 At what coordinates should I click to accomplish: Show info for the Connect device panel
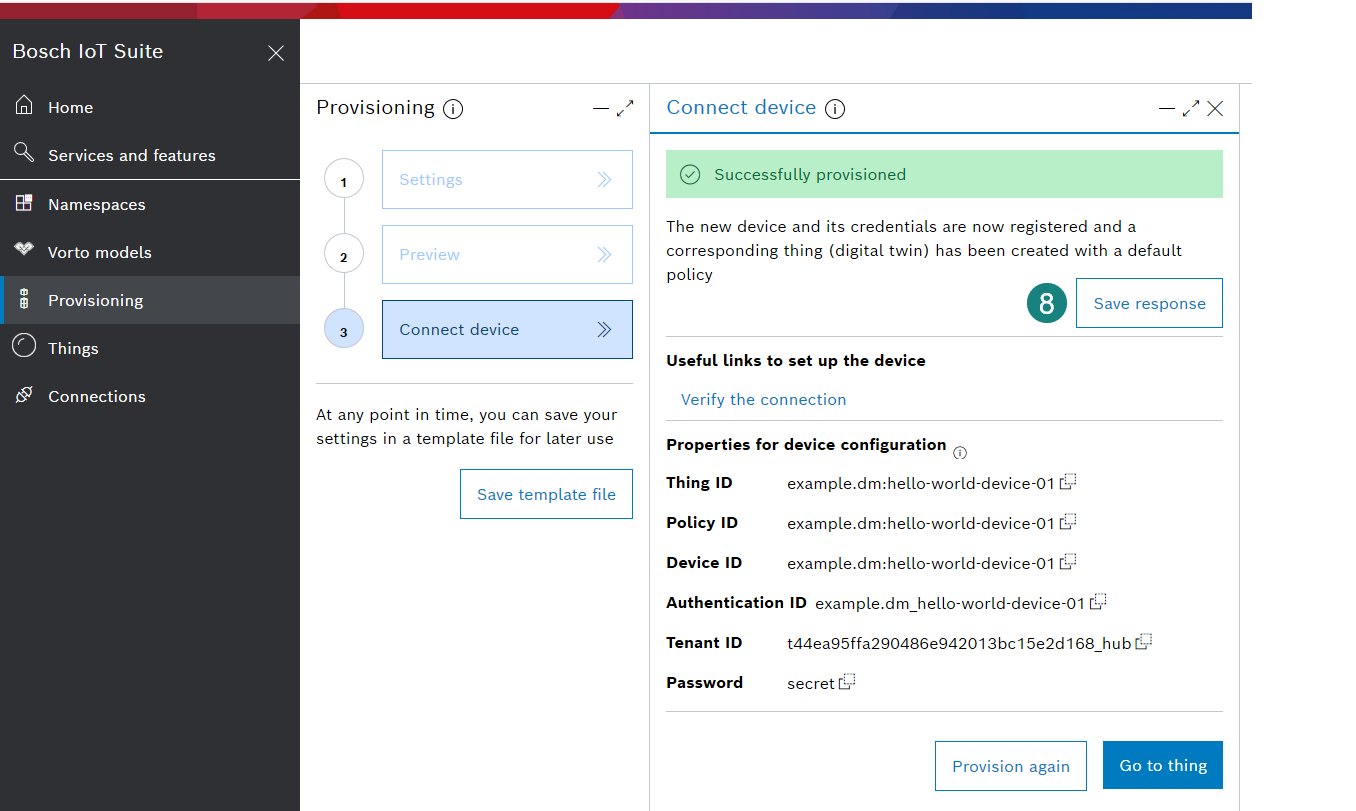click(x=835, y=109)
